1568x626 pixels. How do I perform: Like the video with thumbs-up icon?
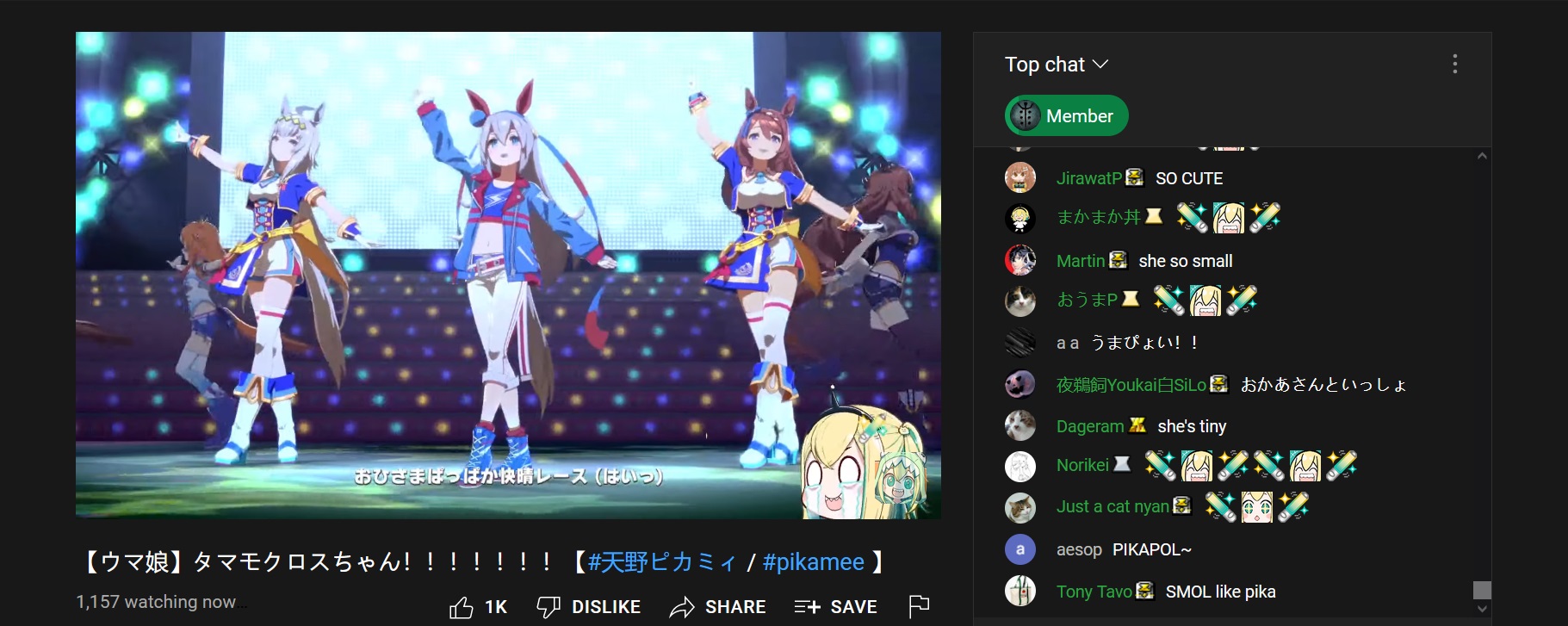(x=462, y=607)
